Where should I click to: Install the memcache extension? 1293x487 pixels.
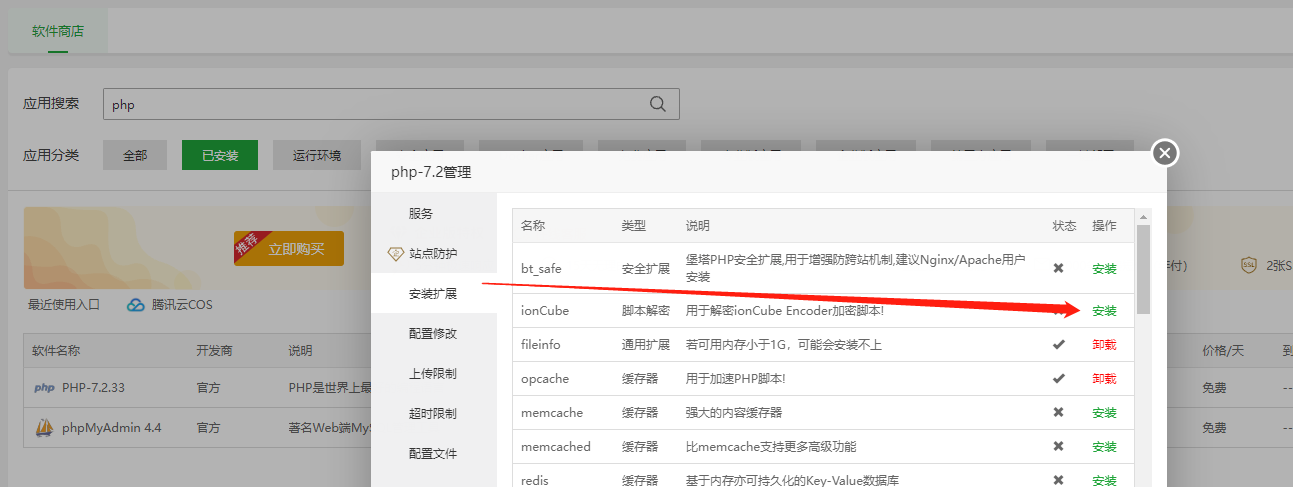pyautogui.click(x=1104, y=413)
